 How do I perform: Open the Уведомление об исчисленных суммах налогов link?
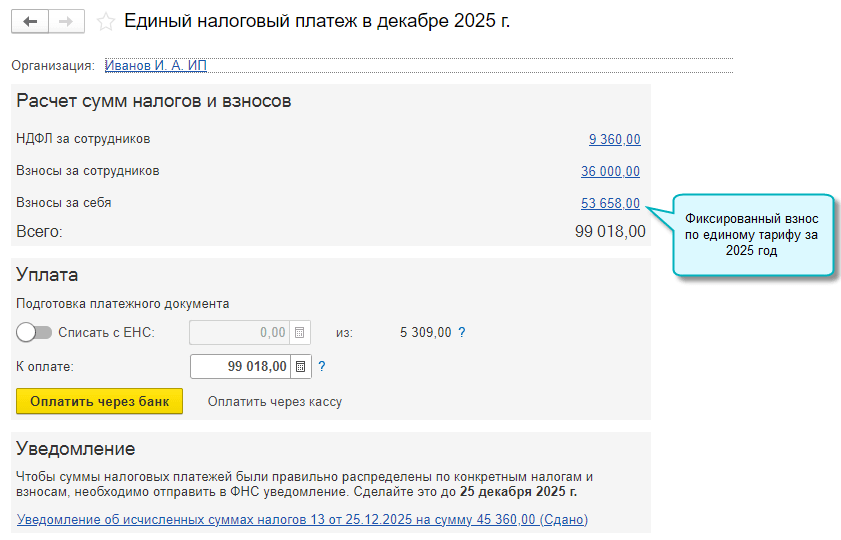tap(302, 520)
